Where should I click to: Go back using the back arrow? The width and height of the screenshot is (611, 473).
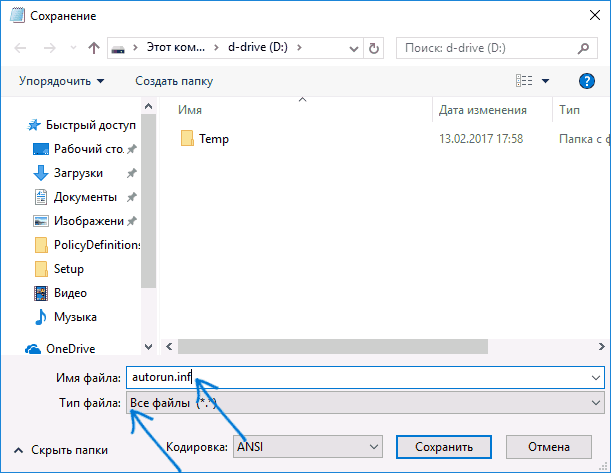pyautogui.click(x=20, y=48)
